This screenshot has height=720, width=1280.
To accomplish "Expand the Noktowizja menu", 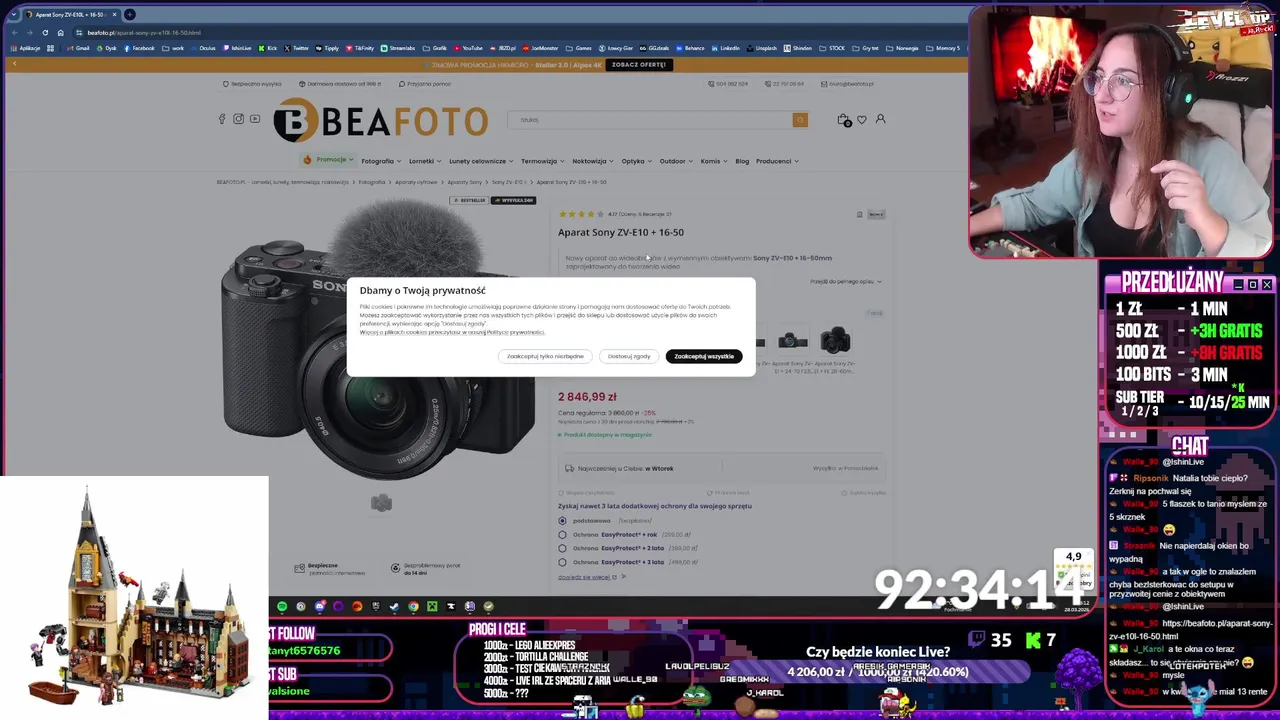I will coord(593,161).
